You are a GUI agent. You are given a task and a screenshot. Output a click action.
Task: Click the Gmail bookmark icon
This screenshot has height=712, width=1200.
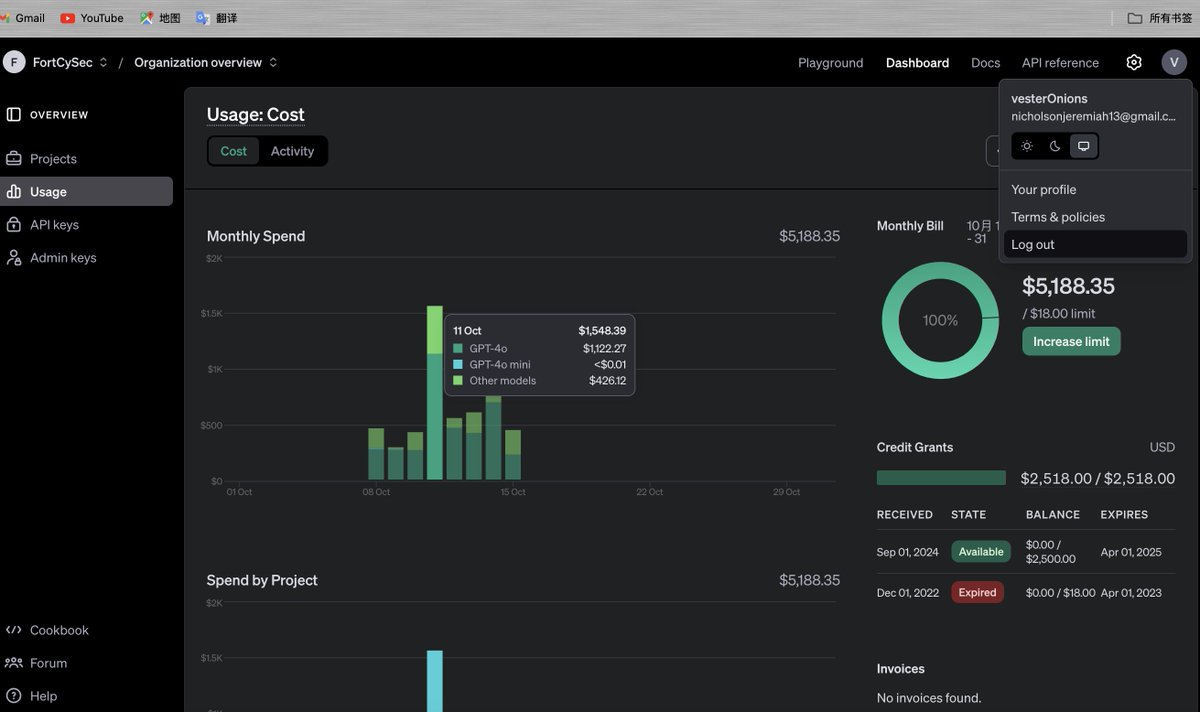point(5,18)
